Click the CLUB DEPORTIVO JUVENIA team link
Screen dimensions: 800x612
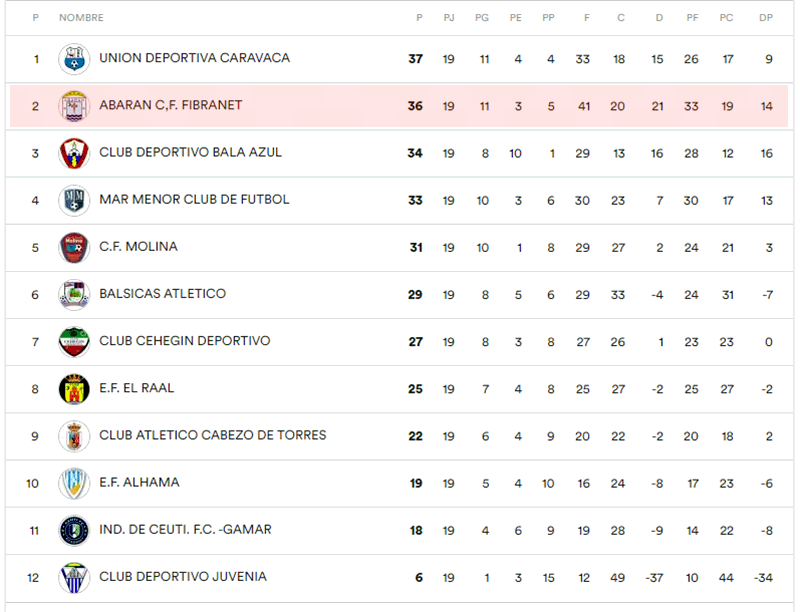(x=183, y=577)
